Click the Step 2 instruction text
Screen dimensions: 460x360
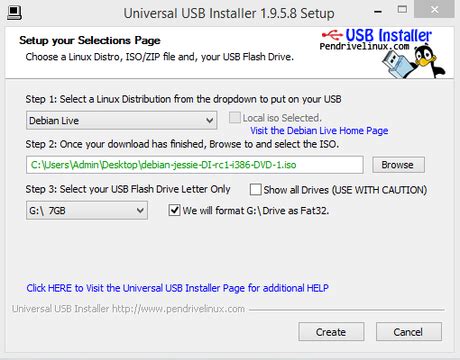tap(182, 144)
